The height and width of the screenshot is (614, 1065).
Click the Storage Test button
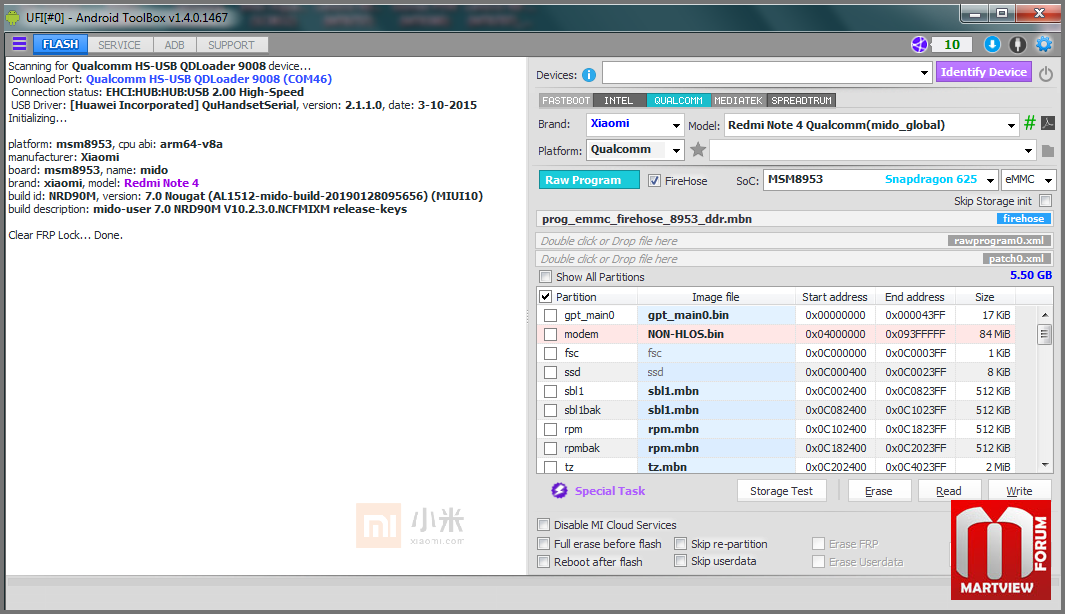(x=781, y=490)
